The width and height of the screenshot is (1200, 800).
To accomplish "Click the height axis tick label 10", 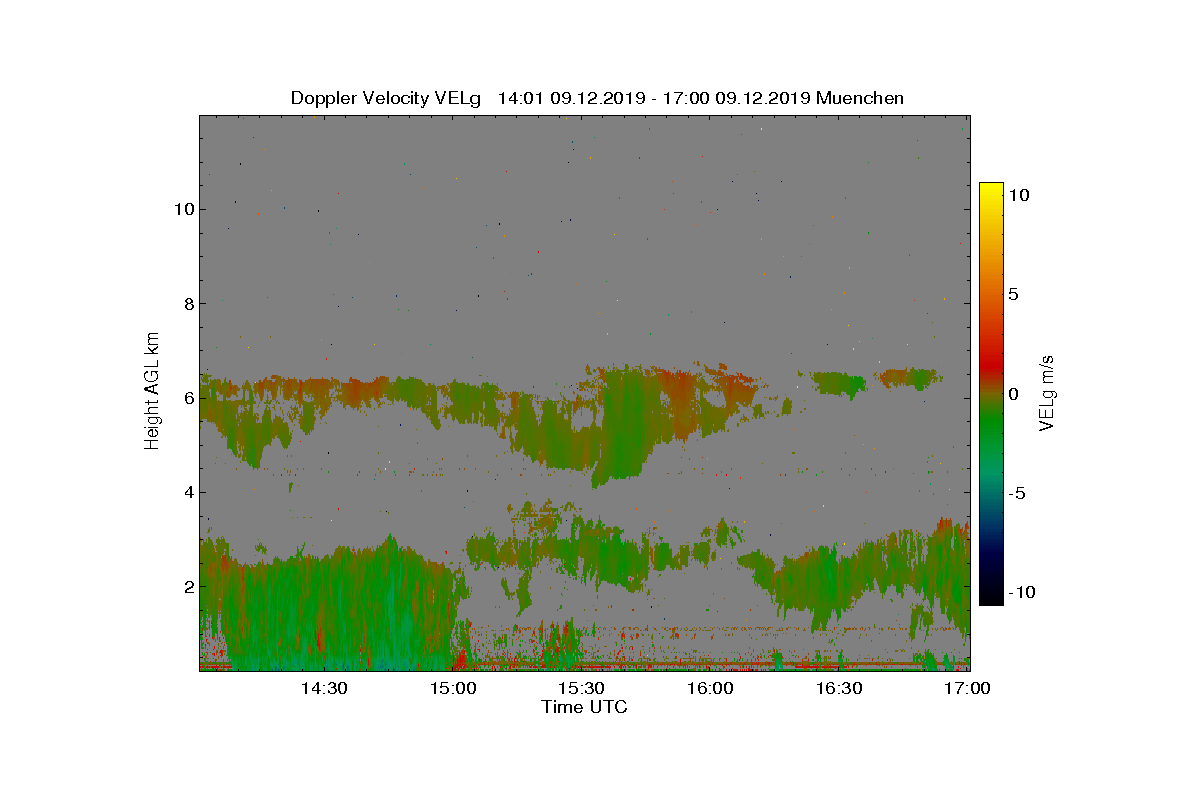I will pos(182,209).
